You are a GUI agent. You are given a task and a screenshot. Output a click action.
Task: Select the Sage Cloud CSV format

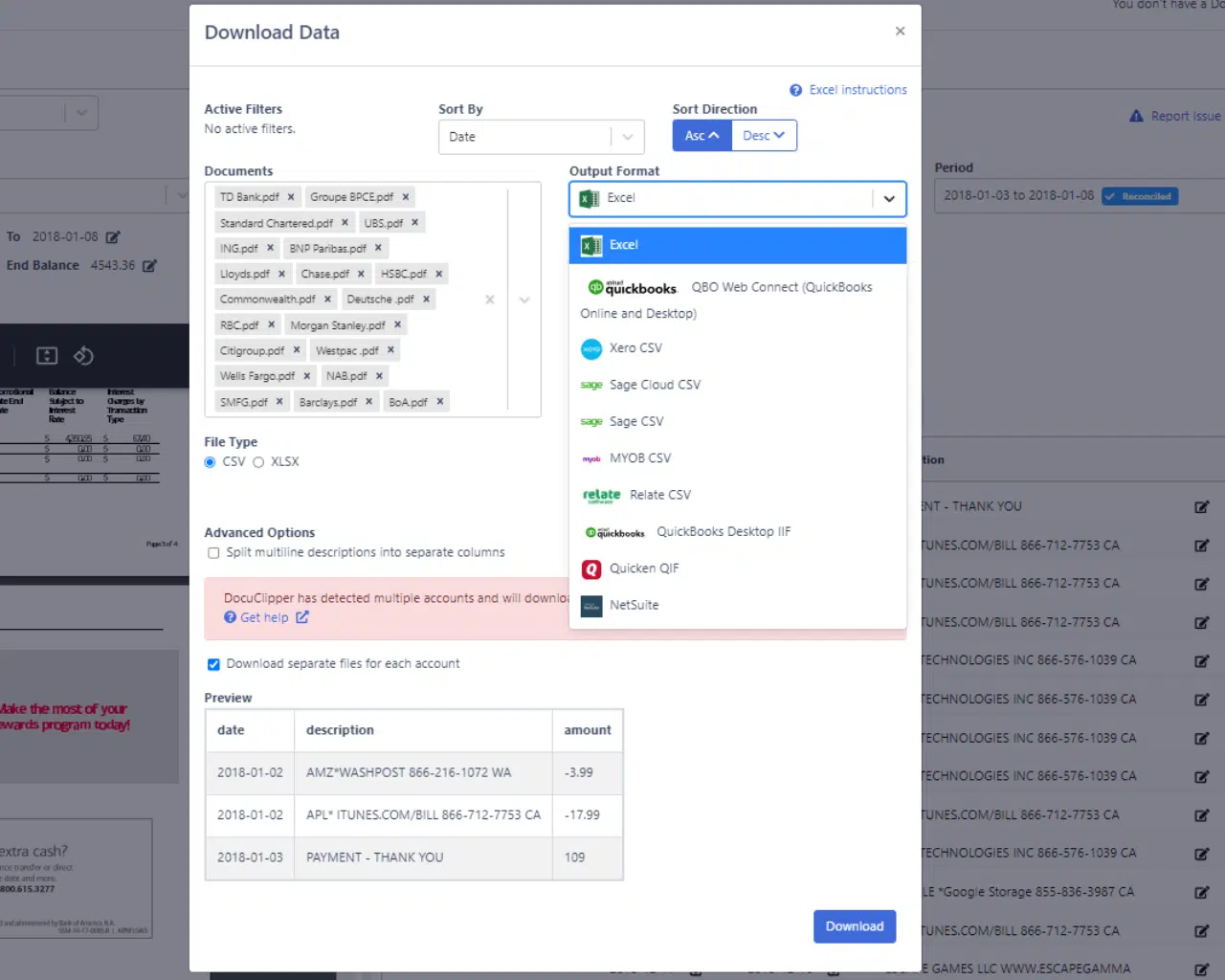coord(655,384)
